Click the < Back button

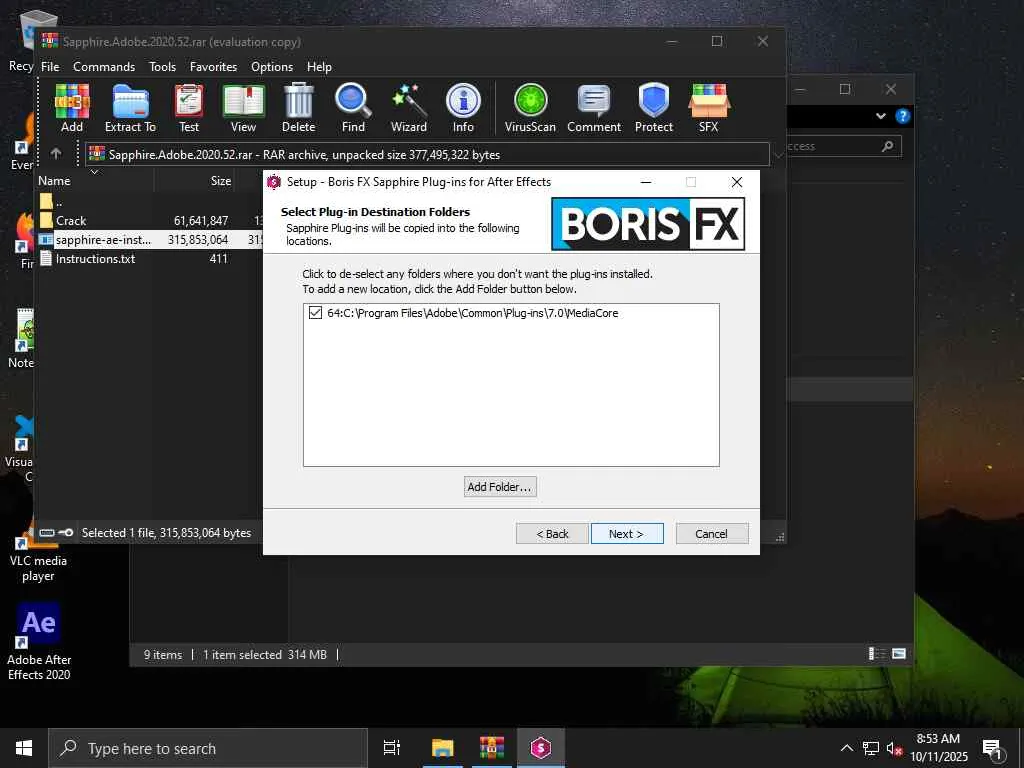click(552, 534)
